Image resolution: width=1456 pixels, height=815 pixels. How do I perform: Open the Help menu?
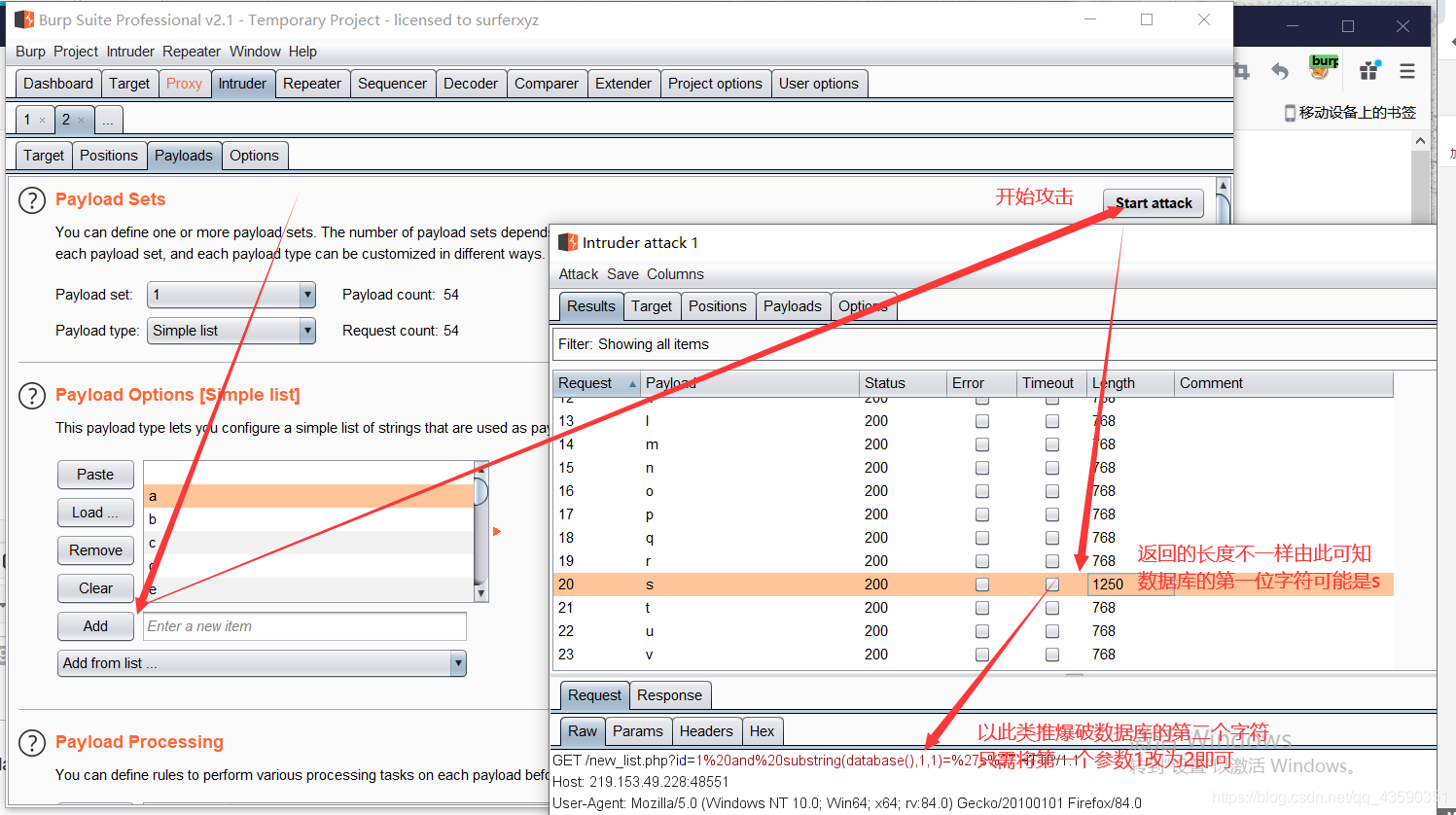[x=302, y=52]
